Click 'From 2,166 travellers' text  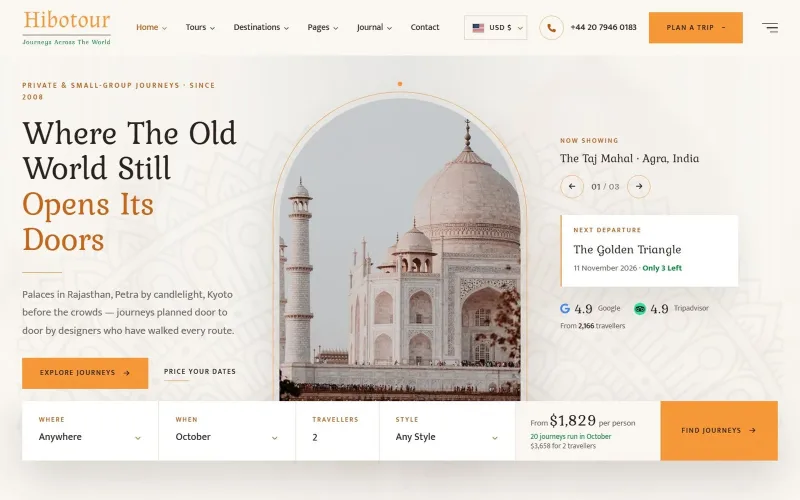592,326
